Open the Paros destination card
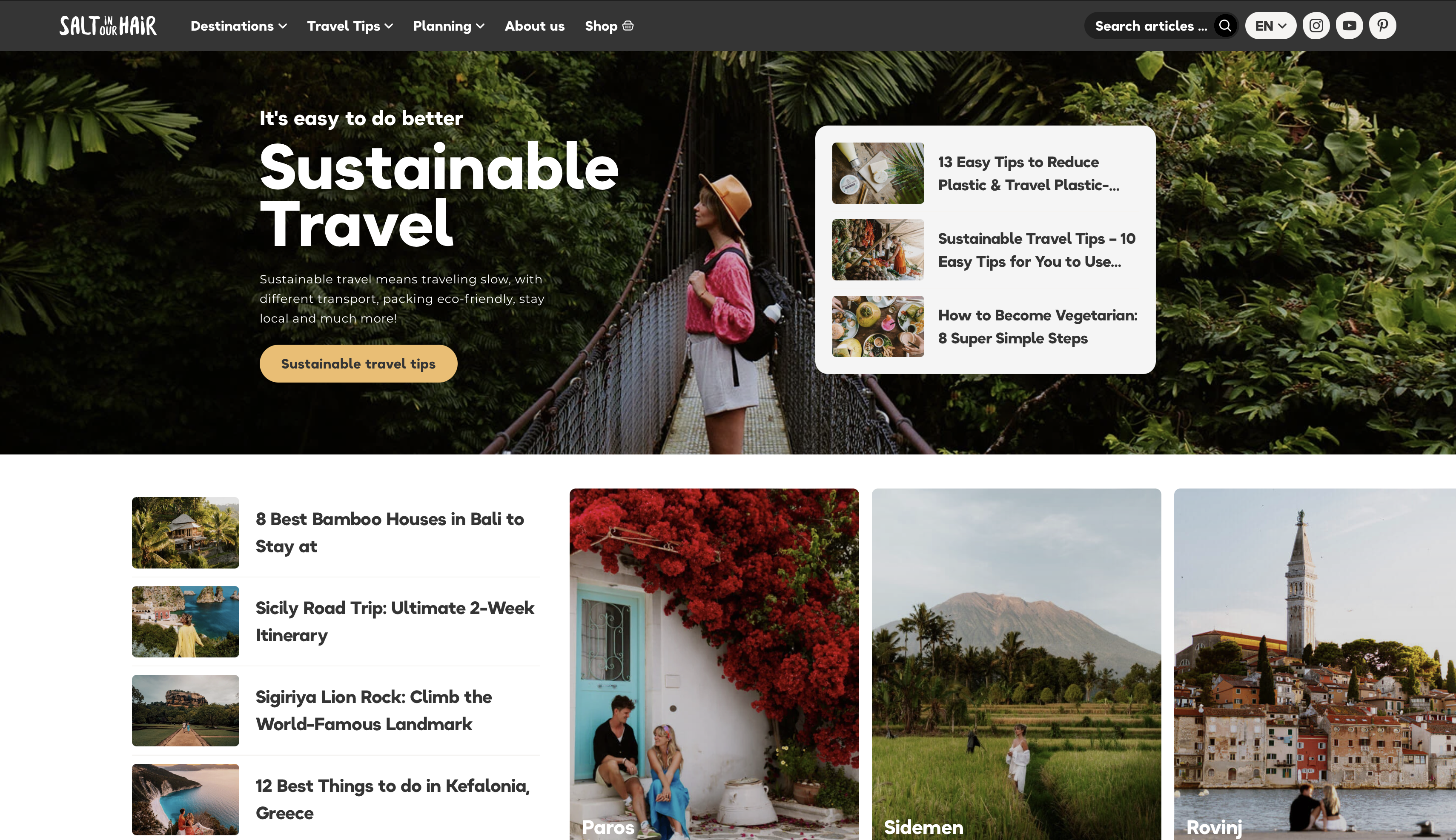The height and width of the screenshot is (840, 1456). tap(714, 664)
